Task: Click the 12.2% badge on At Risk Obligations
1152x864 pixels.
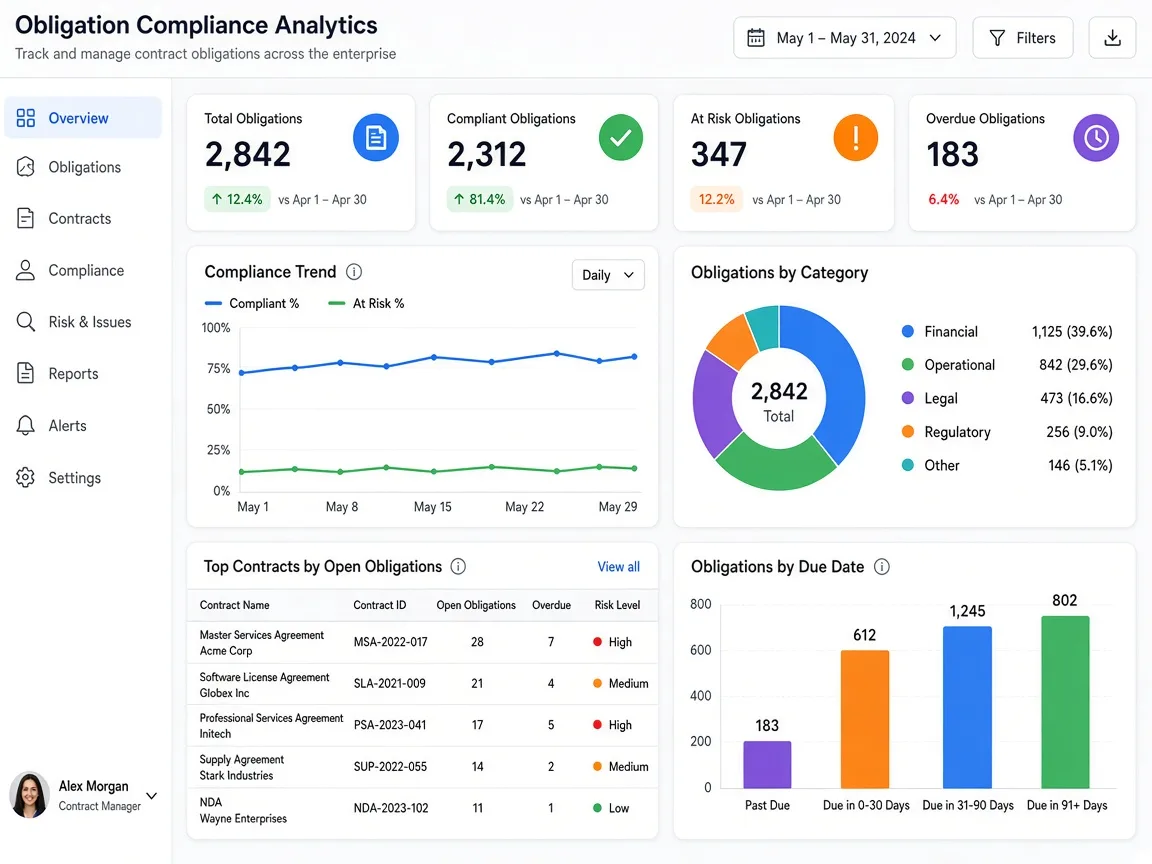Action: (716, 199)
